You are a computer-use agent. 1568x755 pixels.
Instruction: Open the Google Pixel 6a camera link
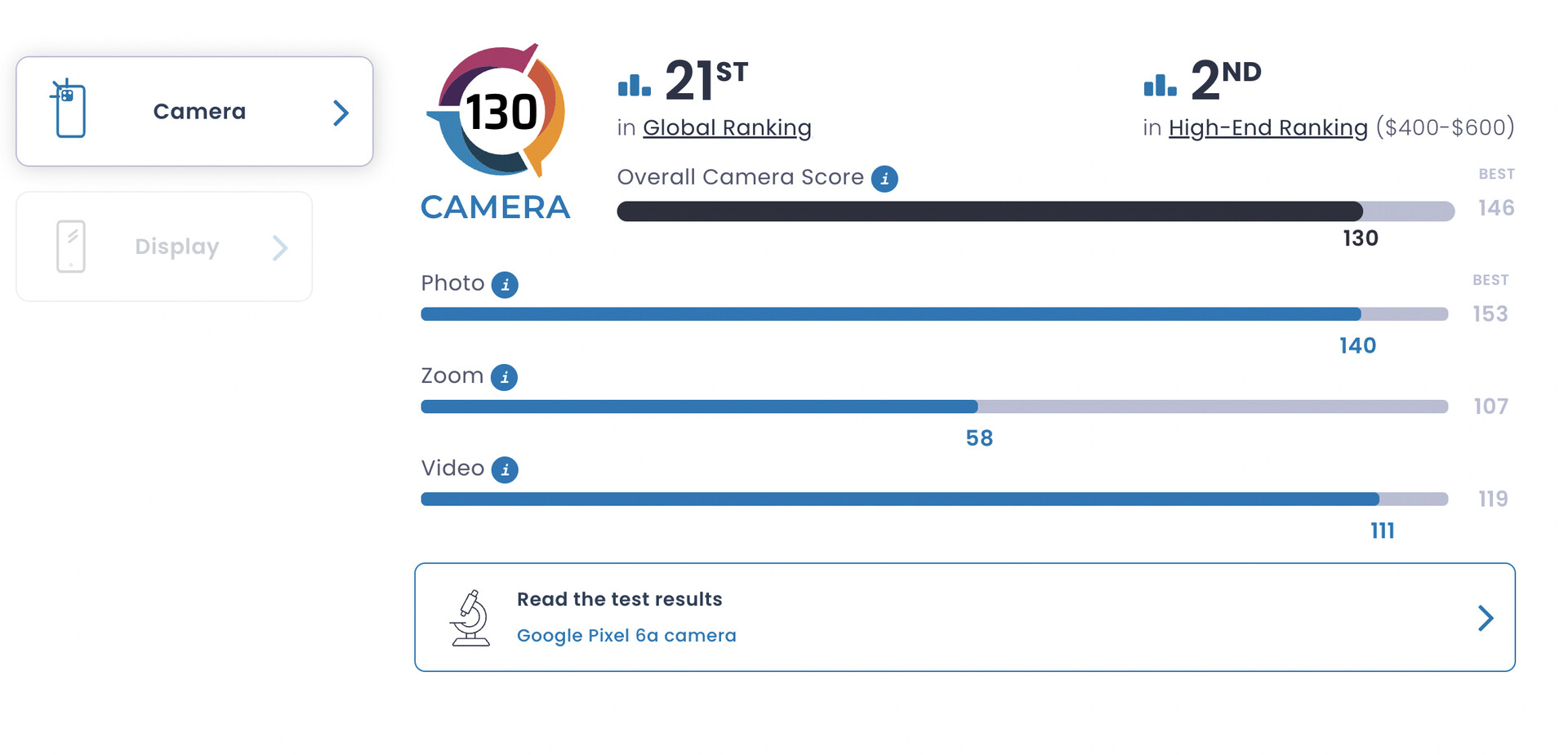click(626, 636)
